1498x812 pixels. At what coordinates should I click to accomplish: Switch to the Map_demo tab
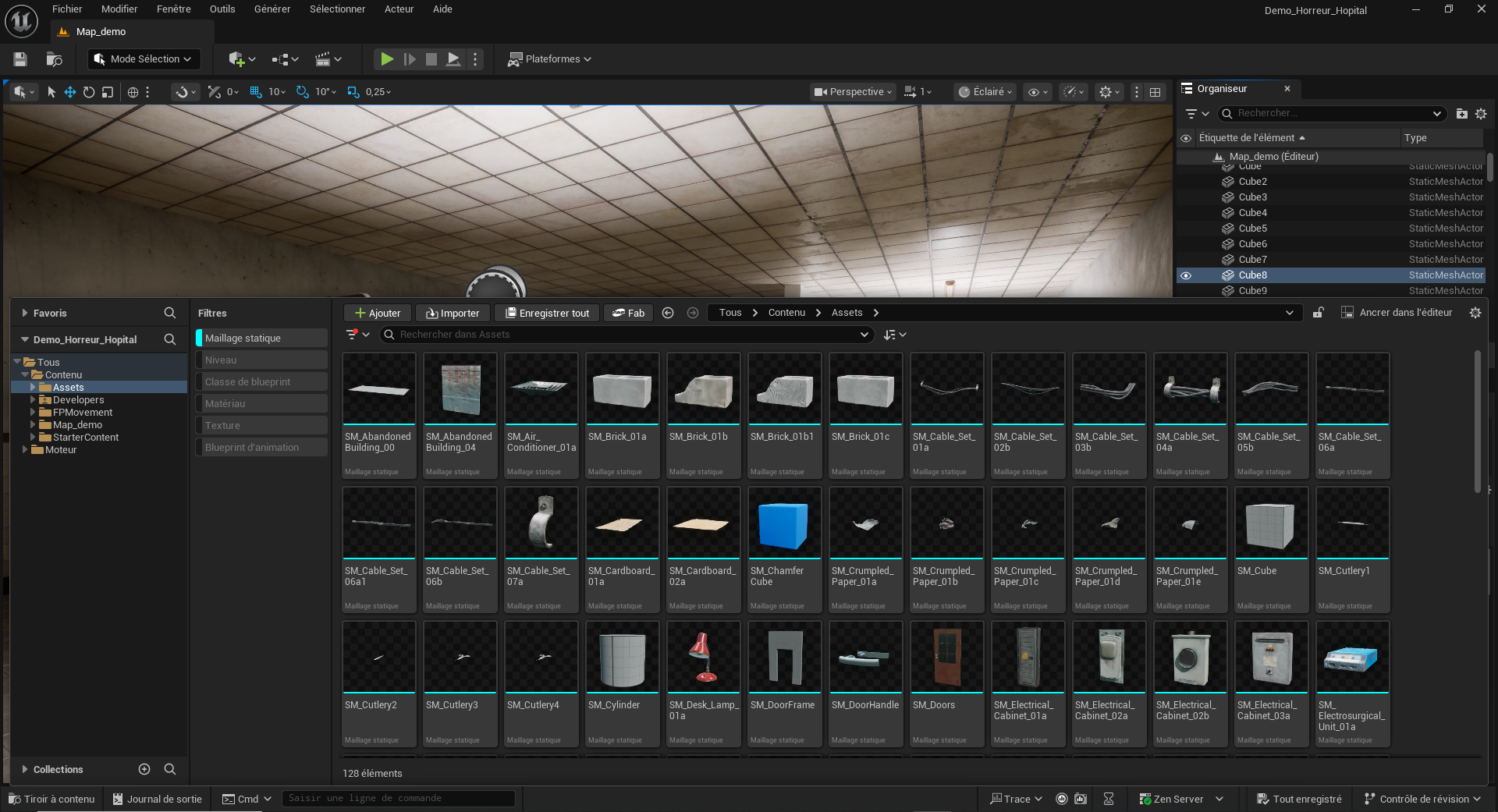pos(101,32)
